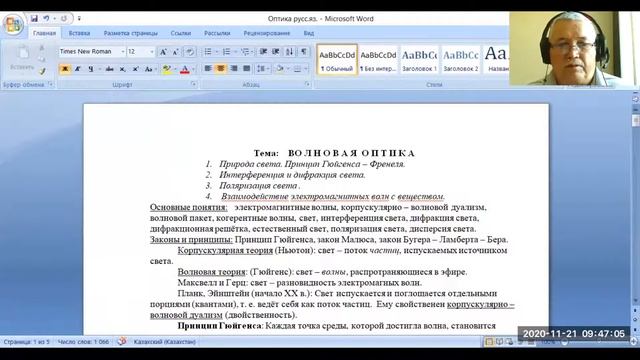Switch to the Рецензирование tab
The image size is (640, 360).
[267, 33]
